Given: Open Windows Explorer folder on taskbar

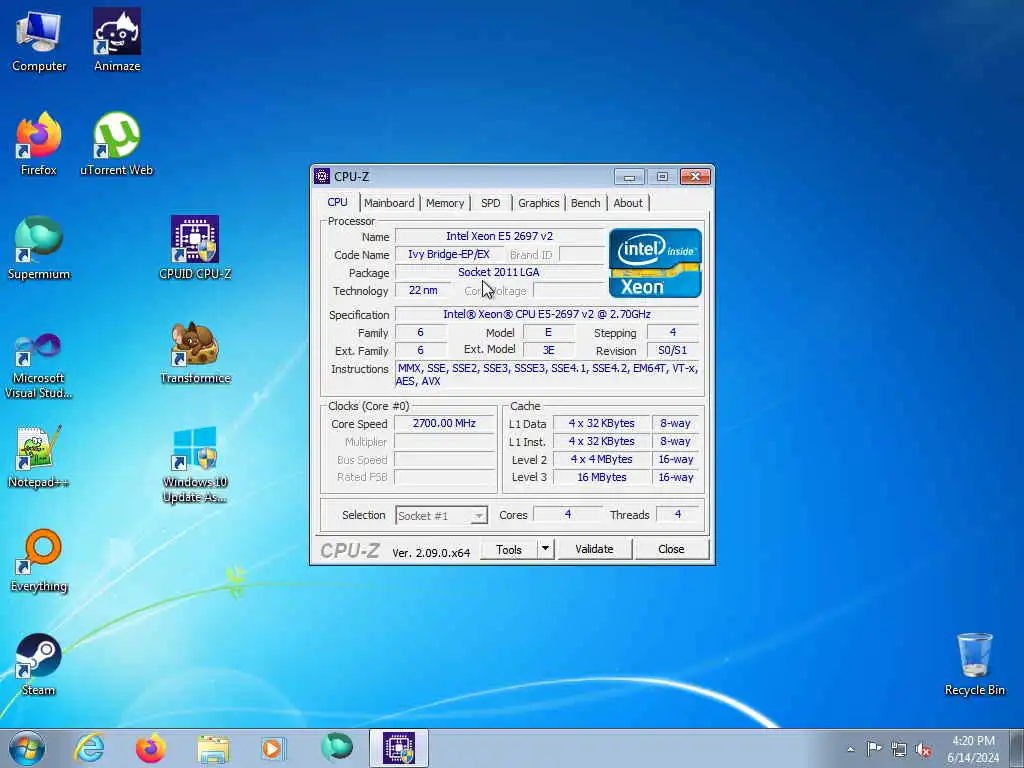Looking at the screenshot, I should coord(213,750).
